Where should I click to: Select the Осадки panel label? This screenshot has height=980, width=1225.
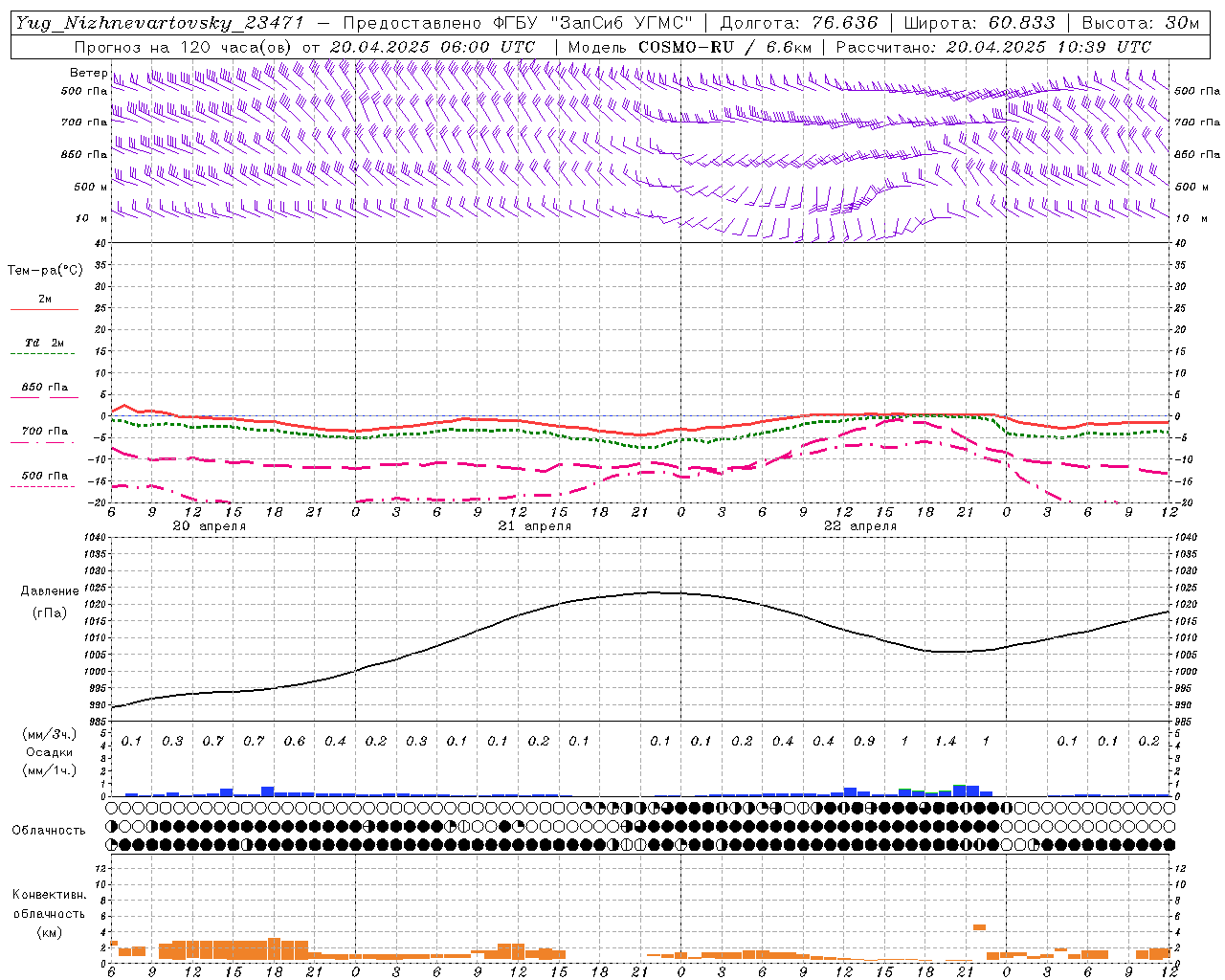tap(48, 753)
